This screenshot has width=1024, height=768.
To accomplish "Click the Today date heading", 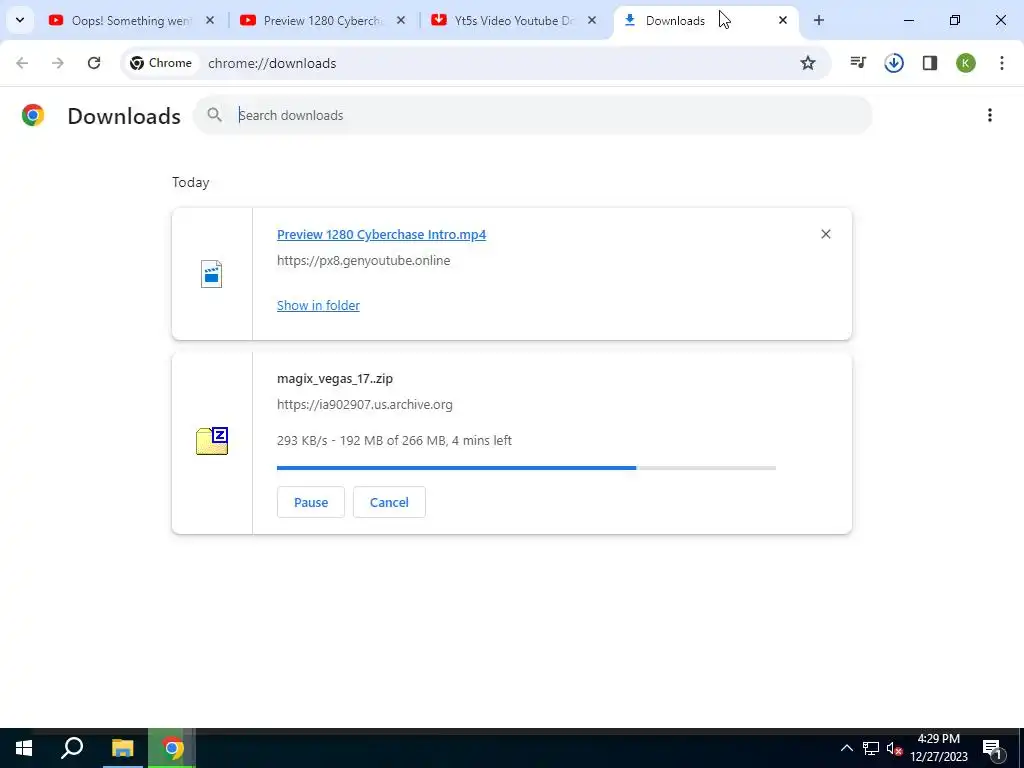I will pyautogui.click(x=191, y=182).
